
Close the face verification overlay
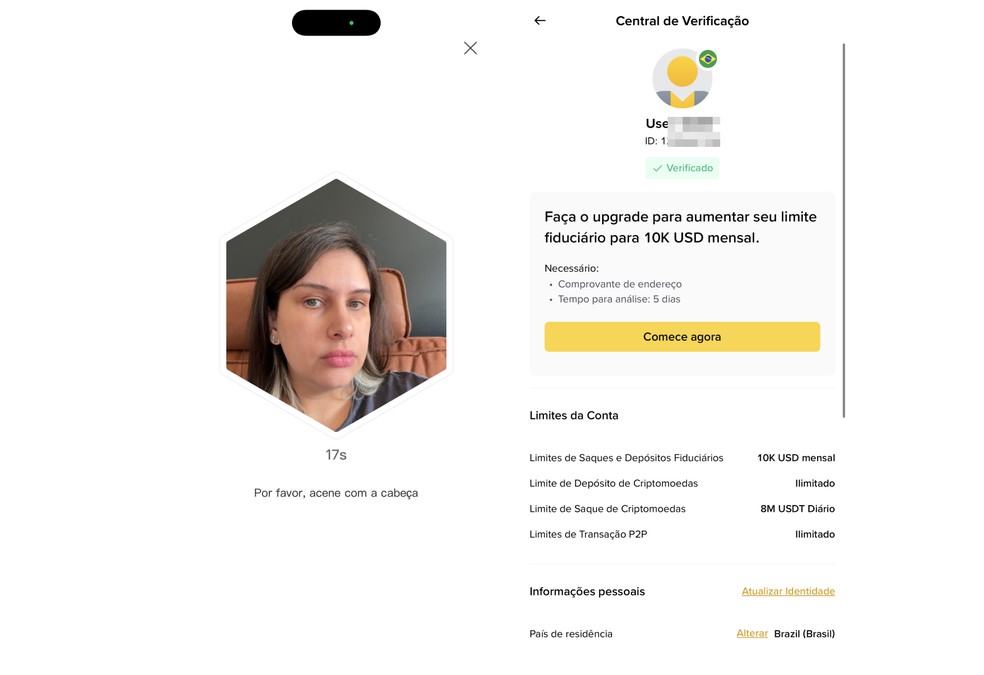point(470,47)
